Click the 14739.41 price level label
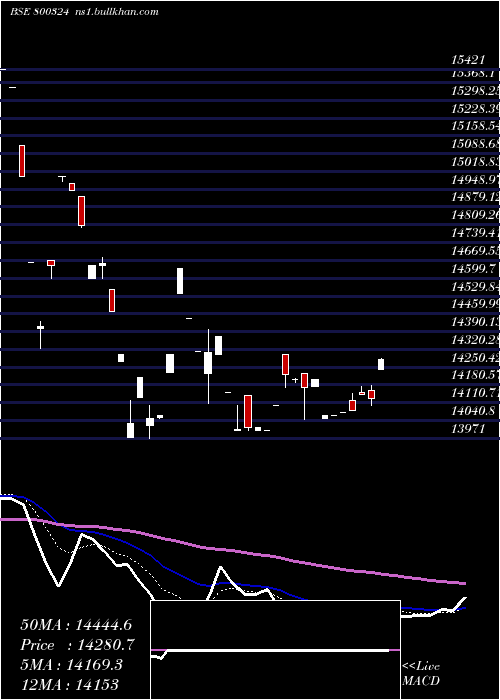 (x=475, y=233)
